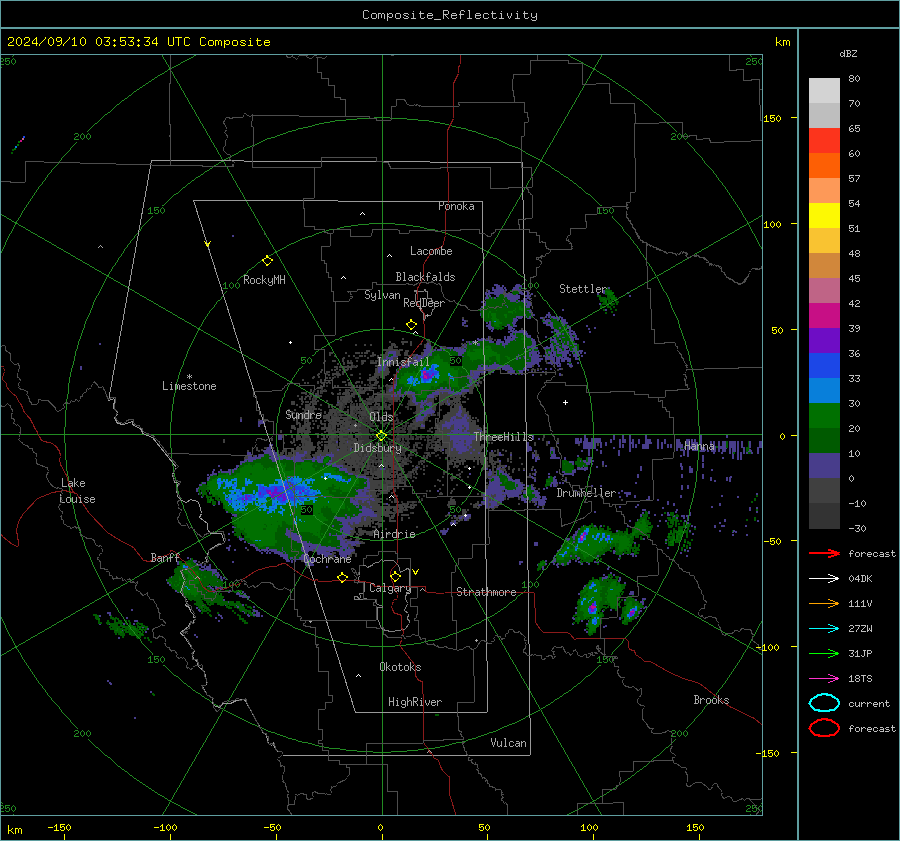Click the HighRiver city label
The image size is (900, 841).
pos(415,702)
